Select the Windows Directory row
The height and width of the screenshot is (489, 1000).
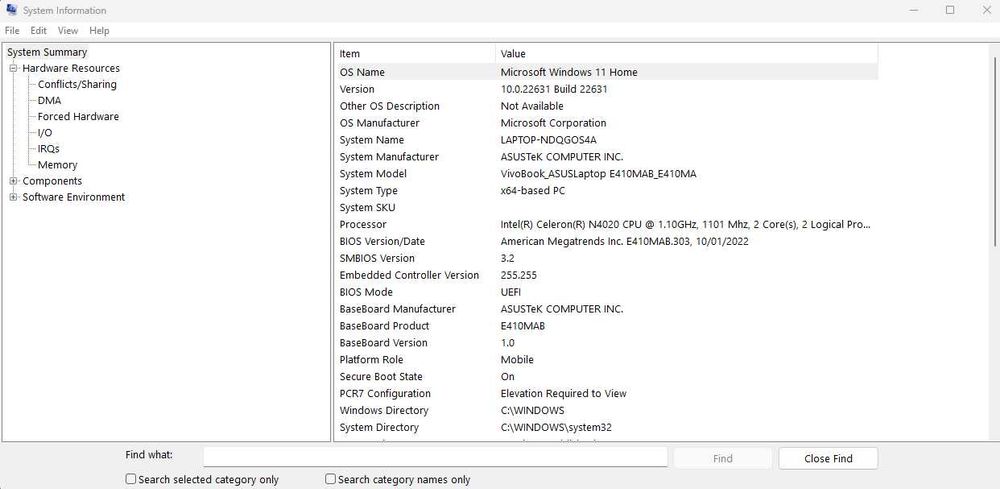point(607,410)
